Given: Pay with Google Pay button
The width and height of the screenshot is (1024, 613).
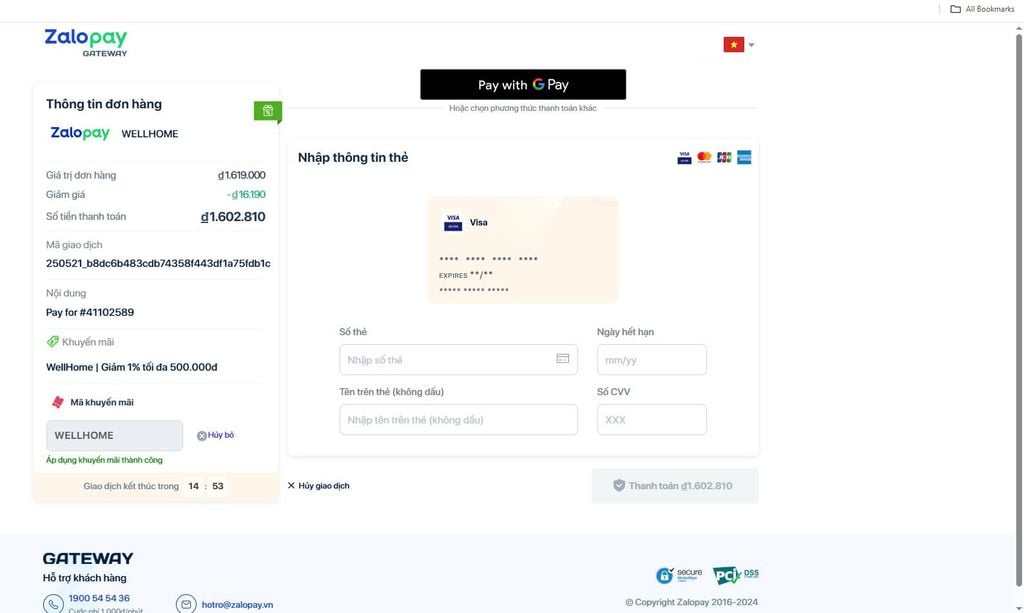Looking at the screenshot, I should (x=522, y=84).
